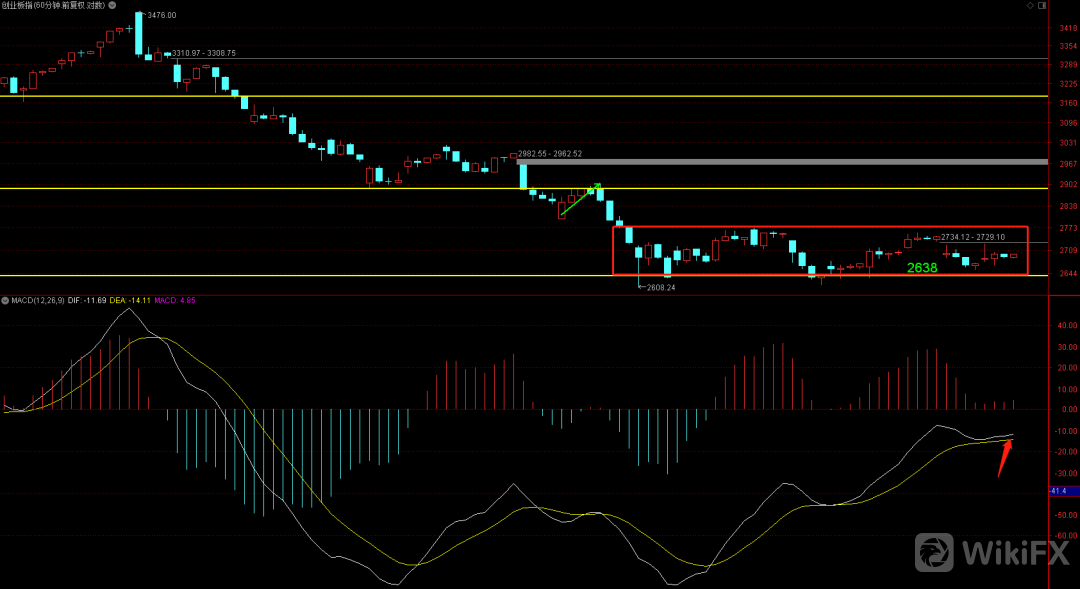This screenshot has width=1080, height=589.
Task: Click the red arrow on MACD lines
Action: pos(1005,459)
